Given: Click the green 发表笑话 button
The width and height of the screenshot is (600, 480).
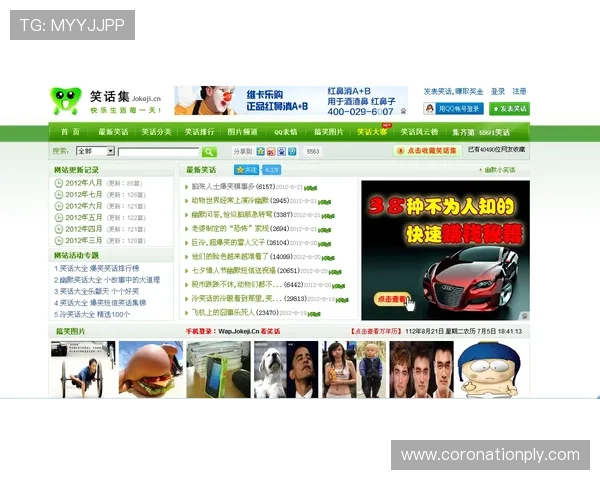Looking at the screenshot, I should [509, 109].
